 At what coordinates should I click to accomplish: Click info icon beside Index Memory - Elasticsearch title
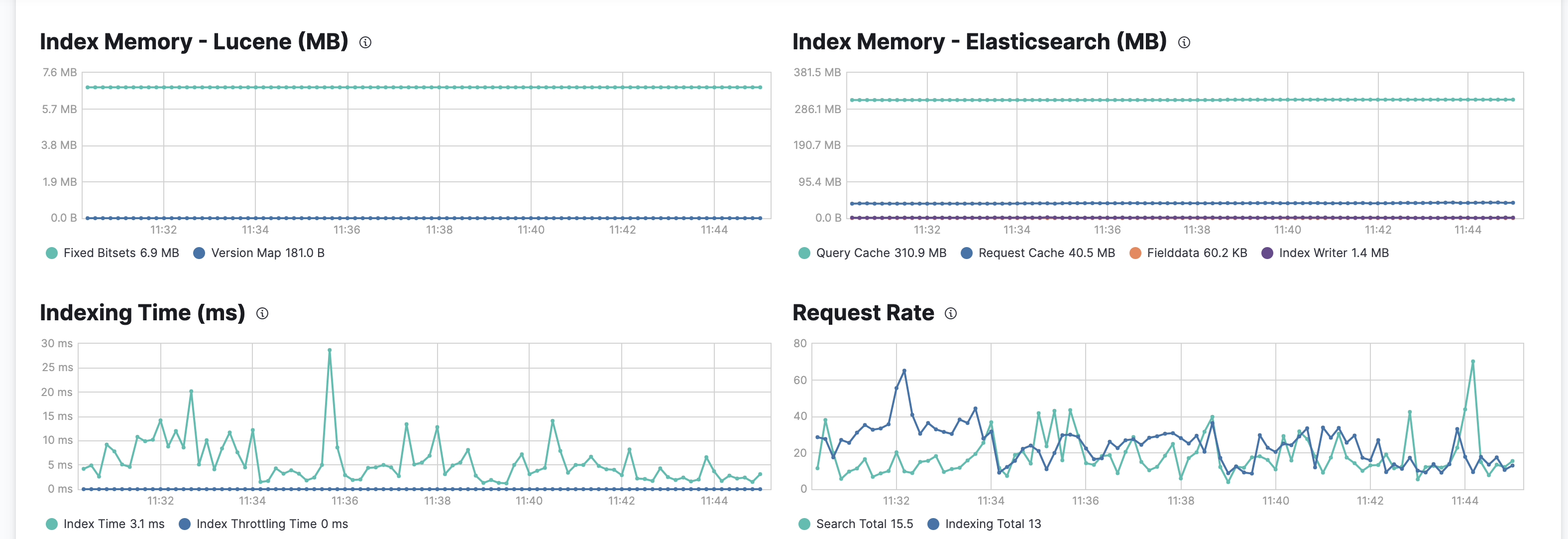tap(1184, 43)
